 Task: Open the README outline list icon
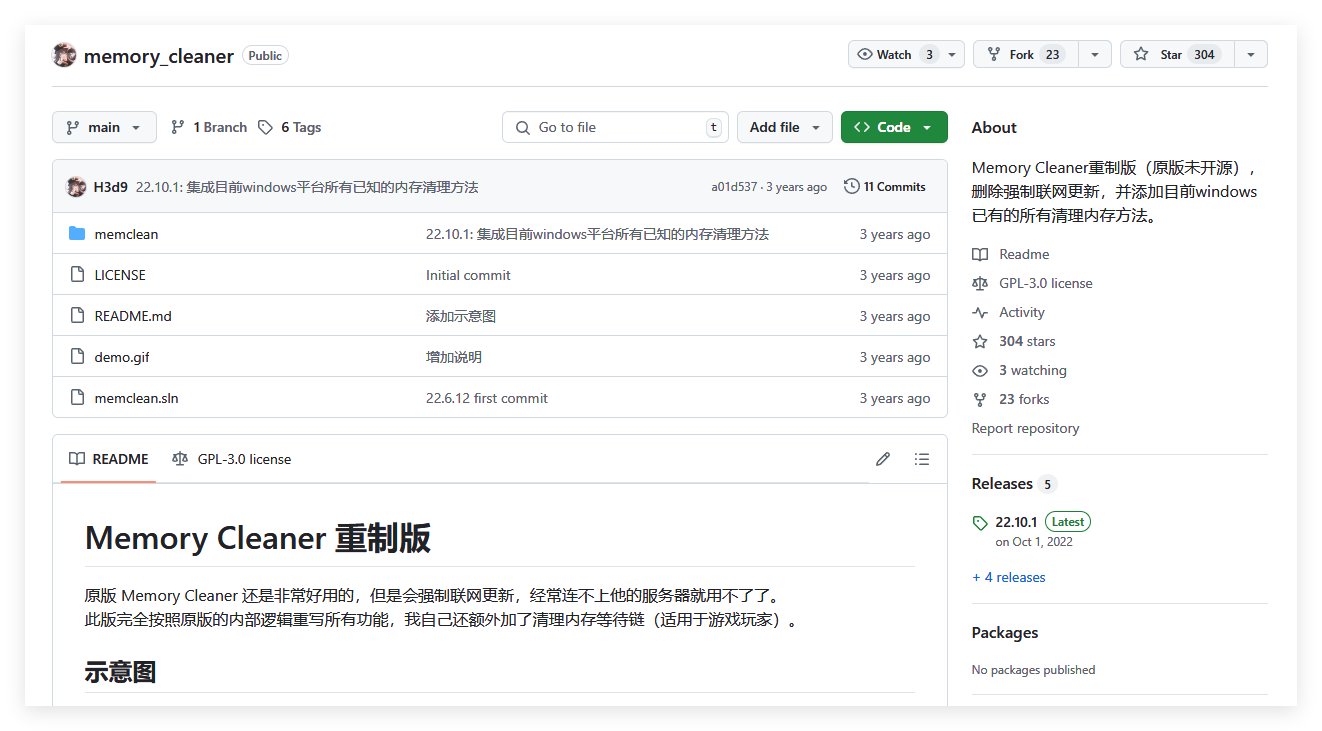coord(922,459)
